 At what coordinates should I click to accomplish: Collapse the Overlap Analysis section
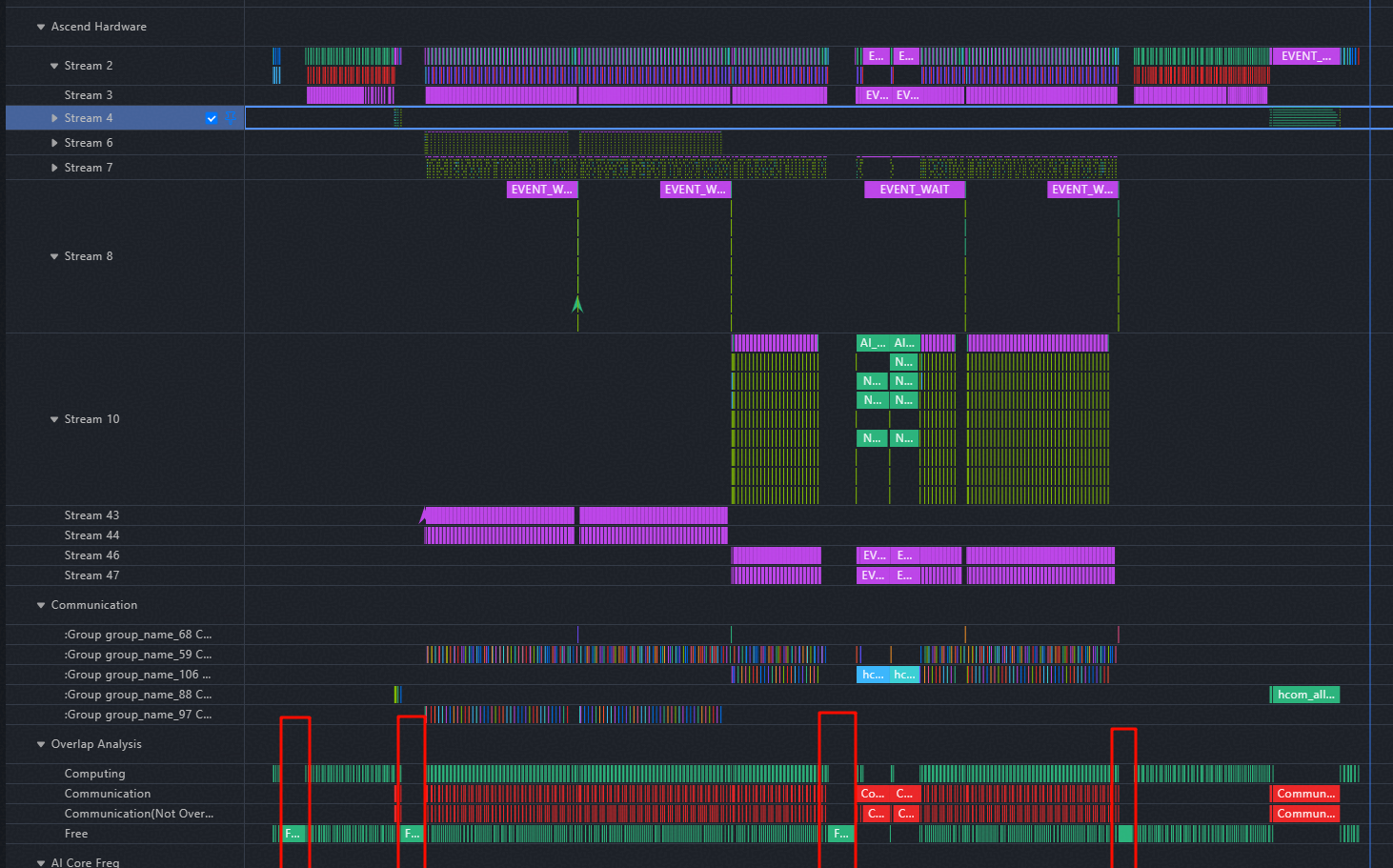[41, 744]
